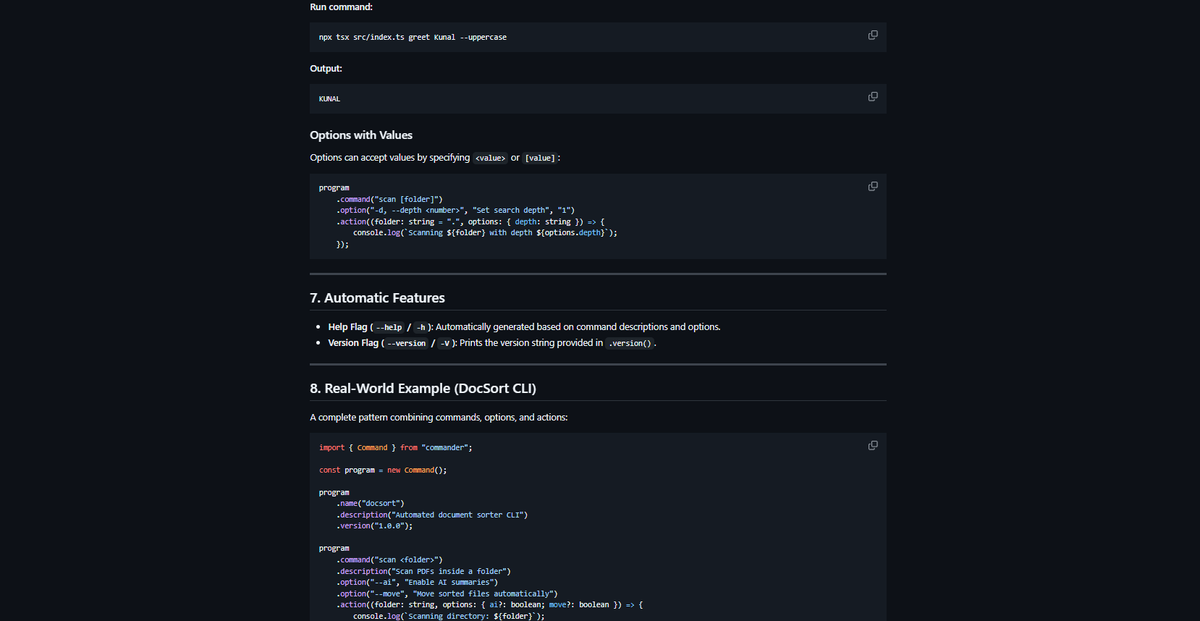Copy the KUNAL output block

coord(872,96)
